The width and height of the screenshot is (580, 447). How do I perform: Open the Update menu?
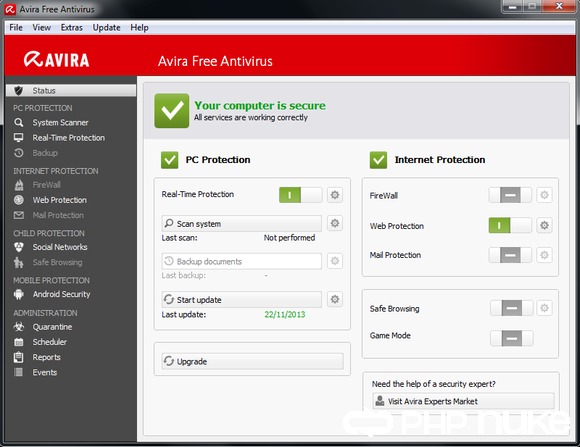(107, 28)
